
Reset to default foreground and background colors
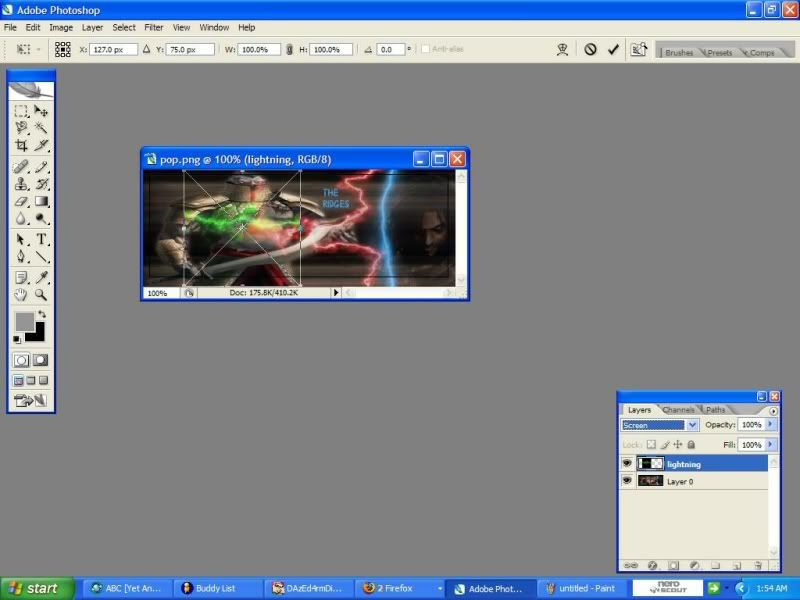click(17, 339)
